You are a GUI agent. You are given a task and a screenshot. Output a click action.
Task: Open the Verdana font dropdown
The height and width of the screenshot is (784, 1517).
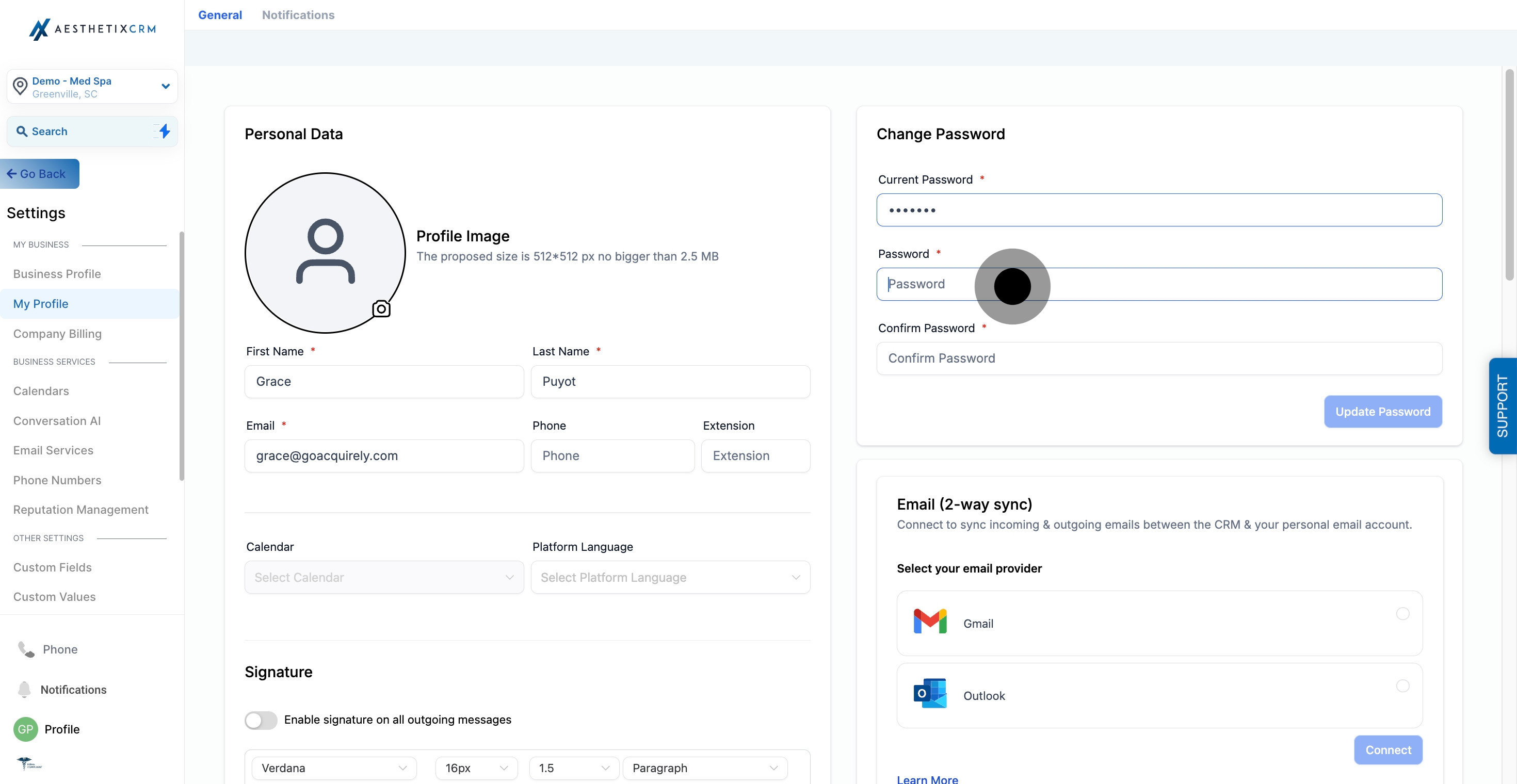coord(334,767)
